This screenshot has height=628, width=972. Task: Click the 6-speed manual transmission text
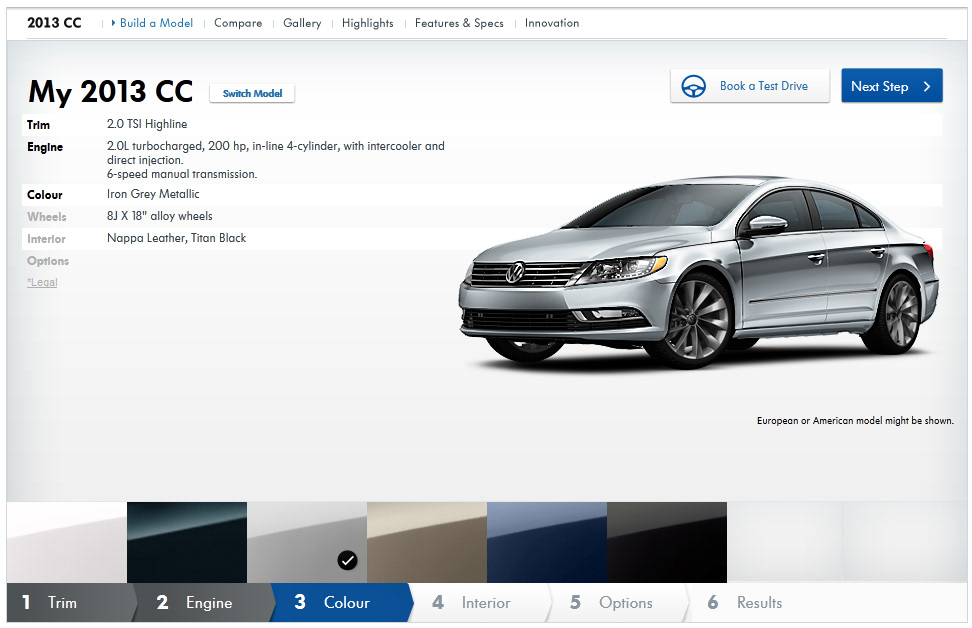[182, 174]
